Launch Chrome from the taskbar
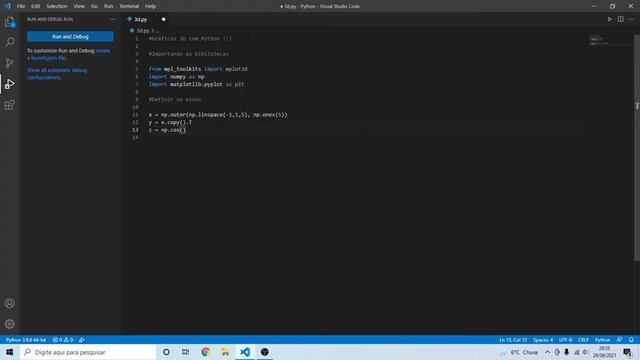The height and width of the screenshot is (360, 640). [205, 352]
